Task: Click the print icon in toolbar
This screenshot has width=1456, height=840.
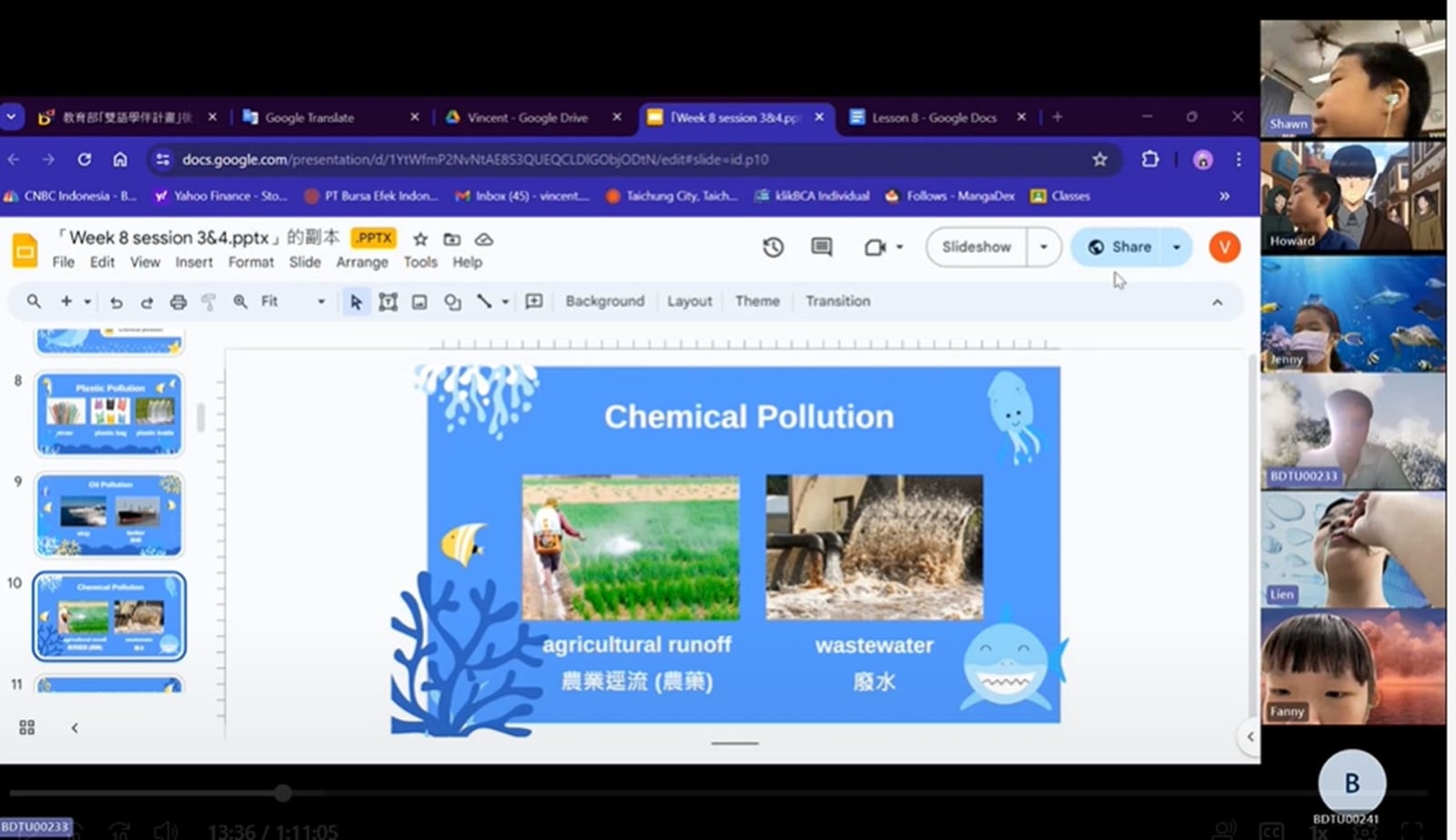Action: [178, 301]
